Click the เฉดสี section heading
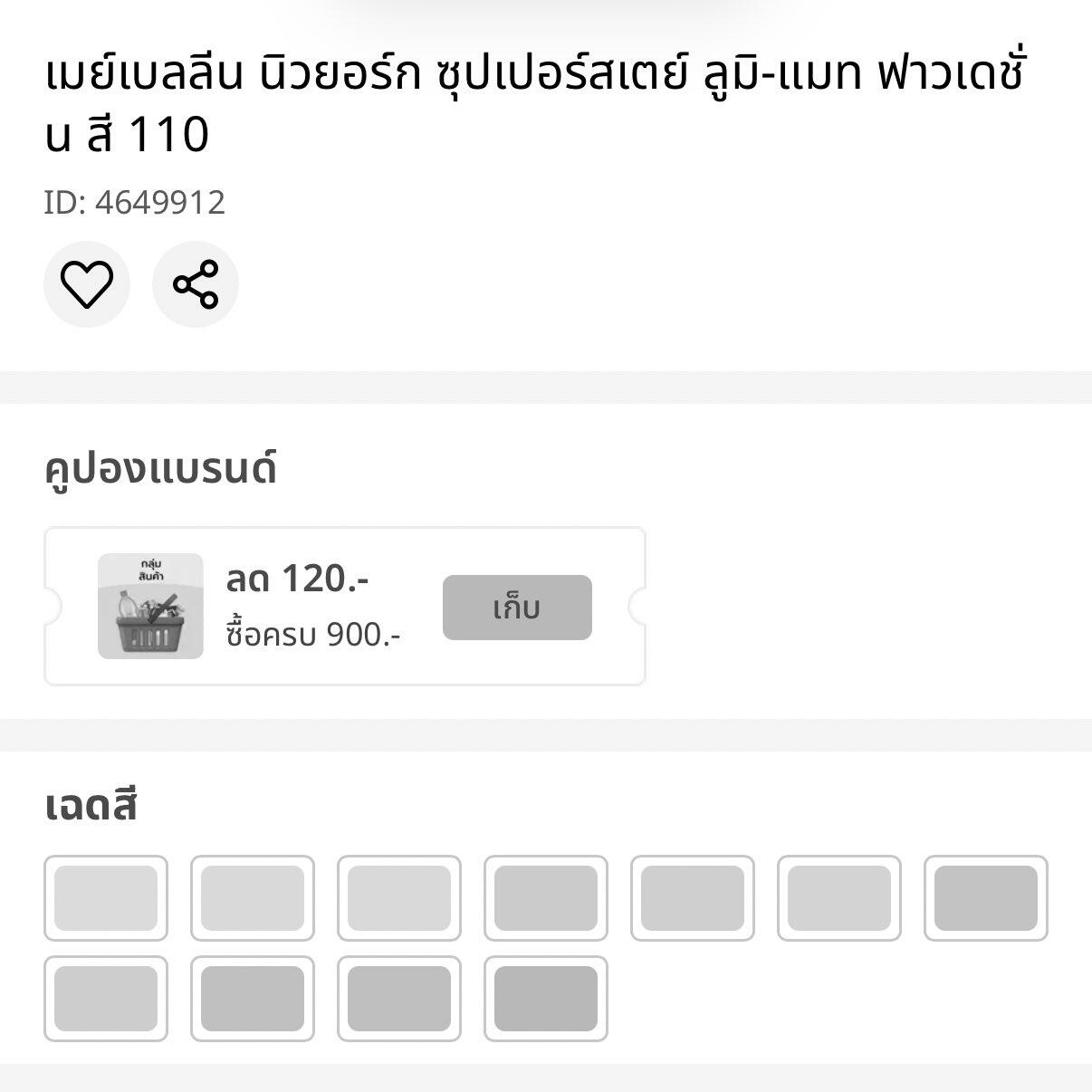 point(91,805)
